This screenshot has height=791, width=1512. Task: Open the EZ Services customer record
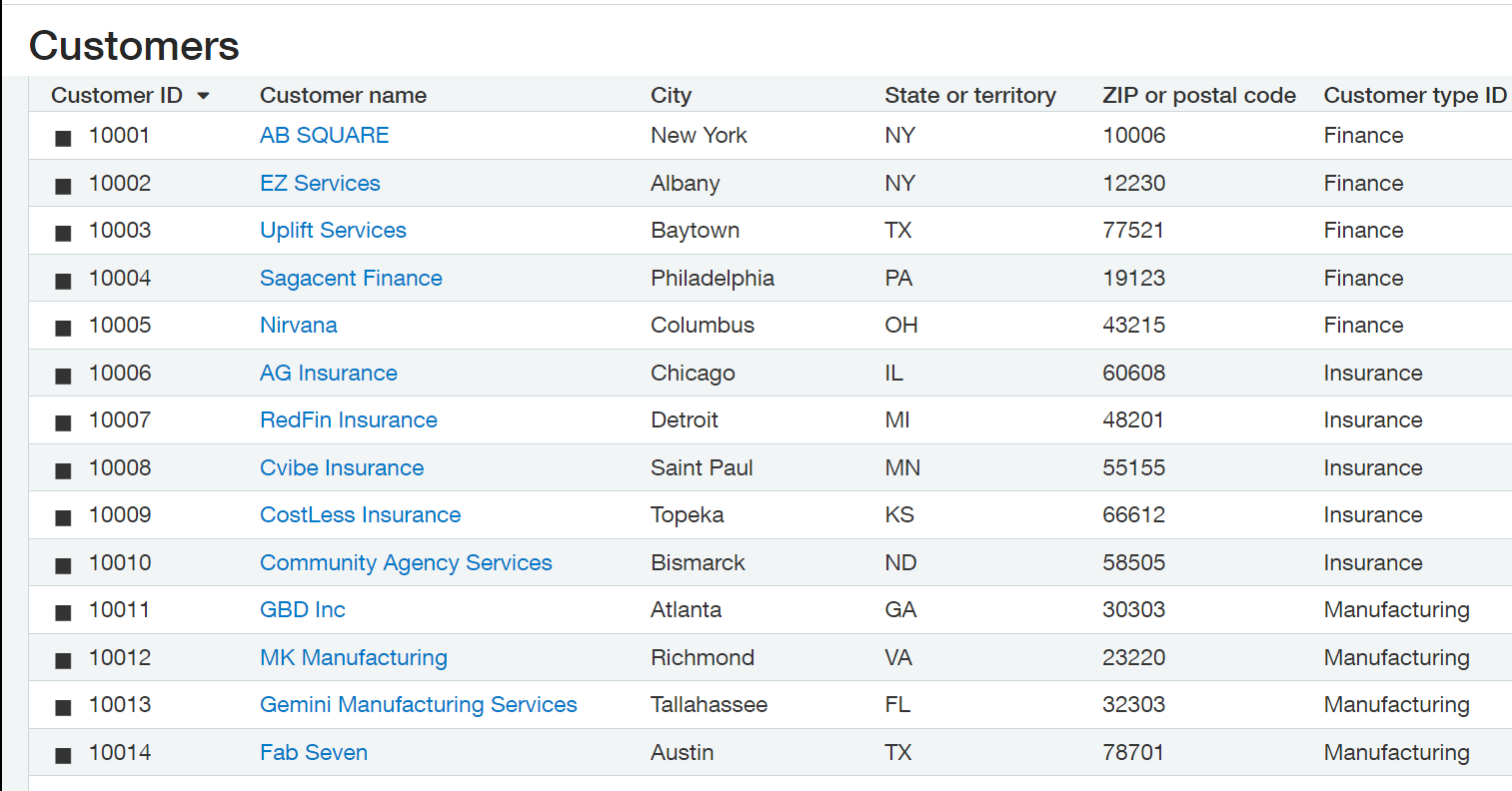320,183
